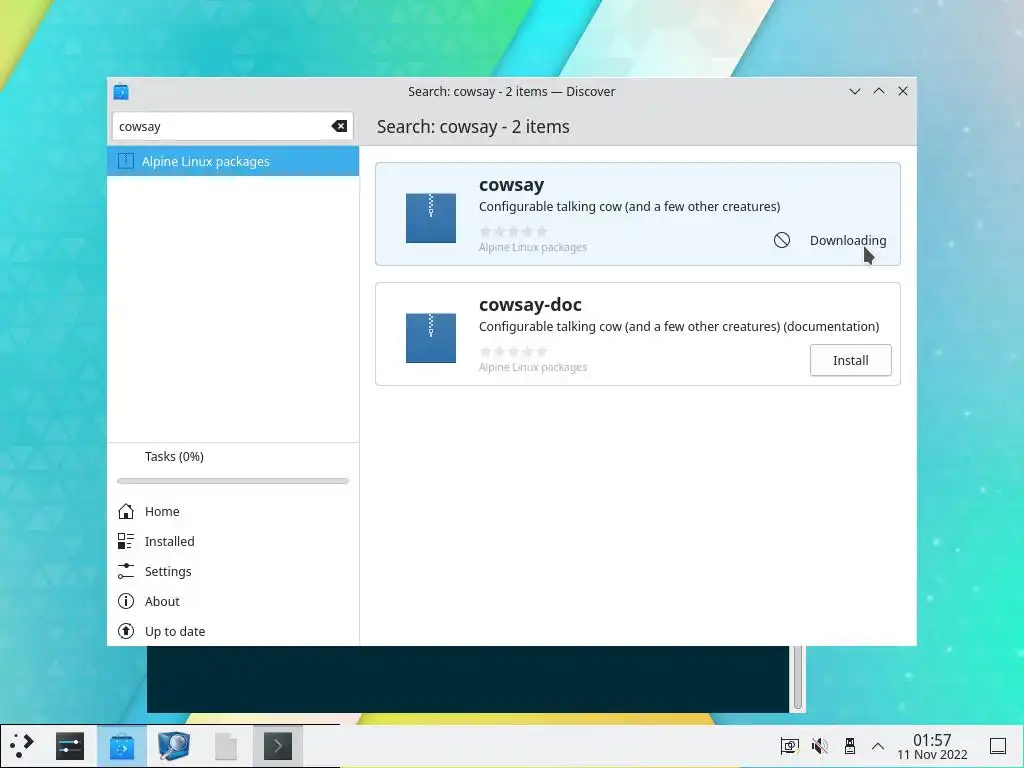Click the Up to date arrow icon
This screenshot has width=1024, height=768.
point(126,632)
